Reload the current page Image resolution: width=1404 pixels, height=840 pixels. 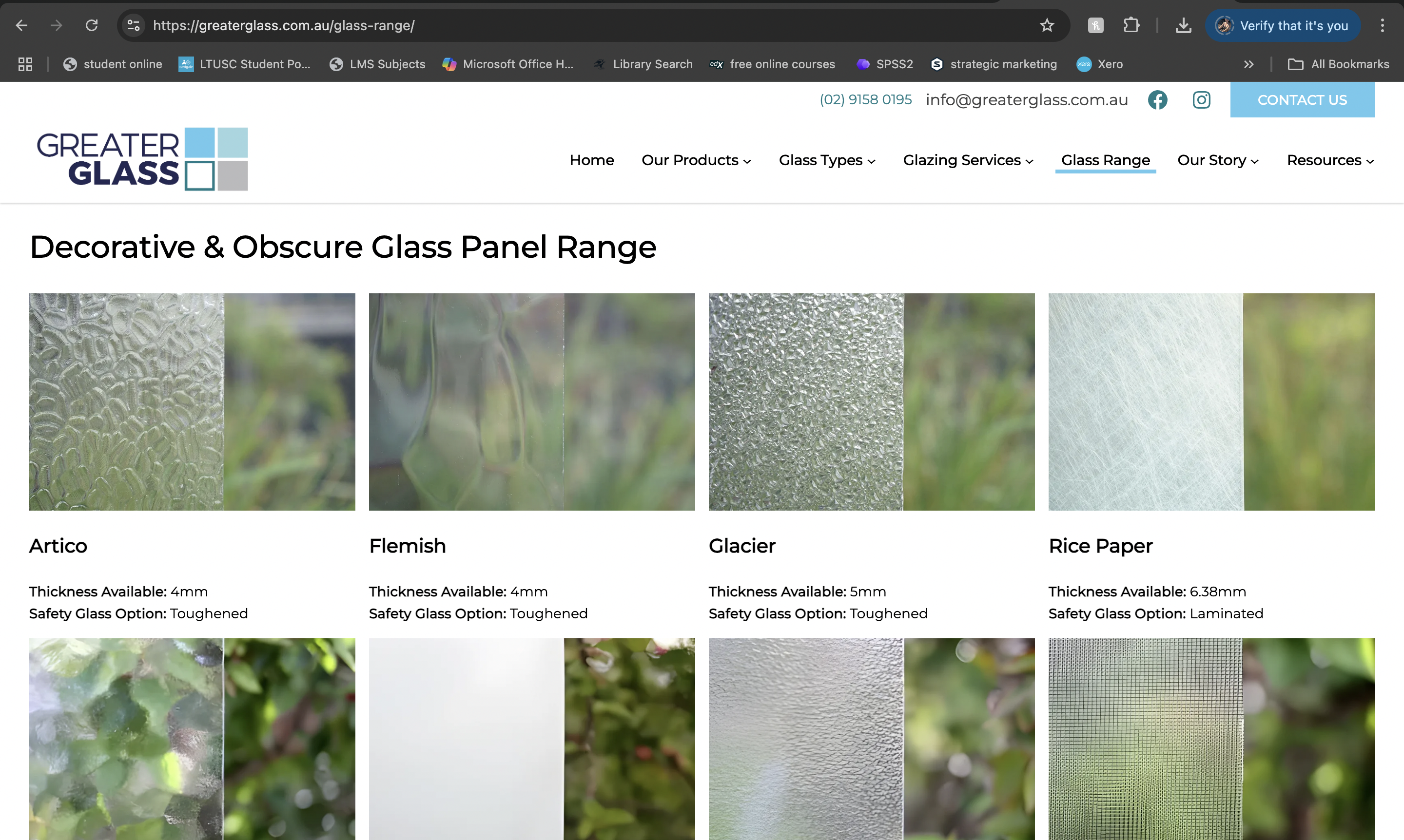[92, 25]
